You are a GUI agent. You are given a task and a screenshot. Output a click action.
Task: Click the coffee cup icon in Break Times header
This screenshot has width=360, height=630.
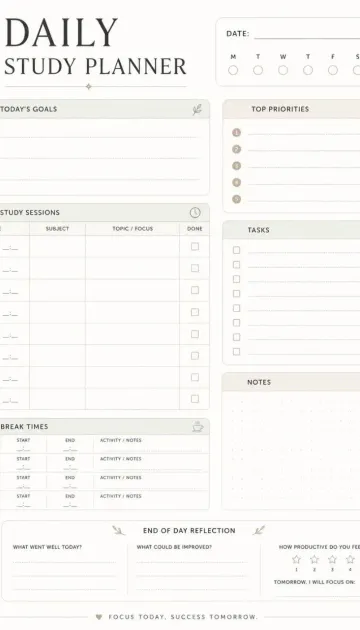point(197,427)
